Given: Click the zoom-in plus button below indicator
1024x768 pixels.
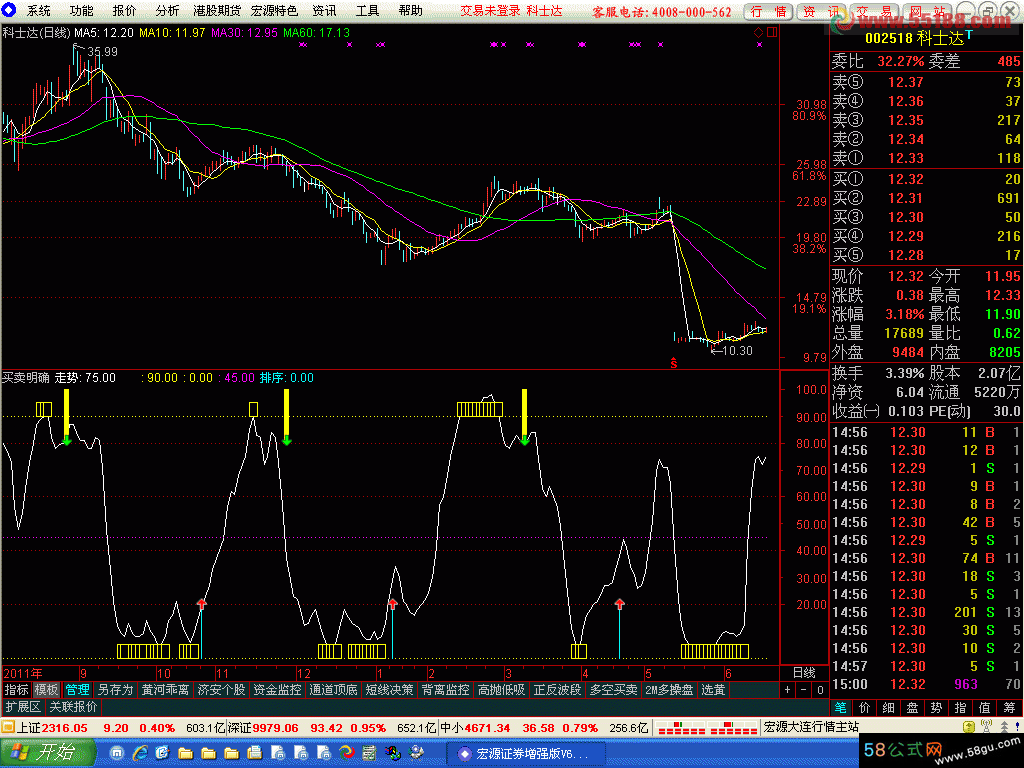Looking at the screenshot, I should 787,690.
